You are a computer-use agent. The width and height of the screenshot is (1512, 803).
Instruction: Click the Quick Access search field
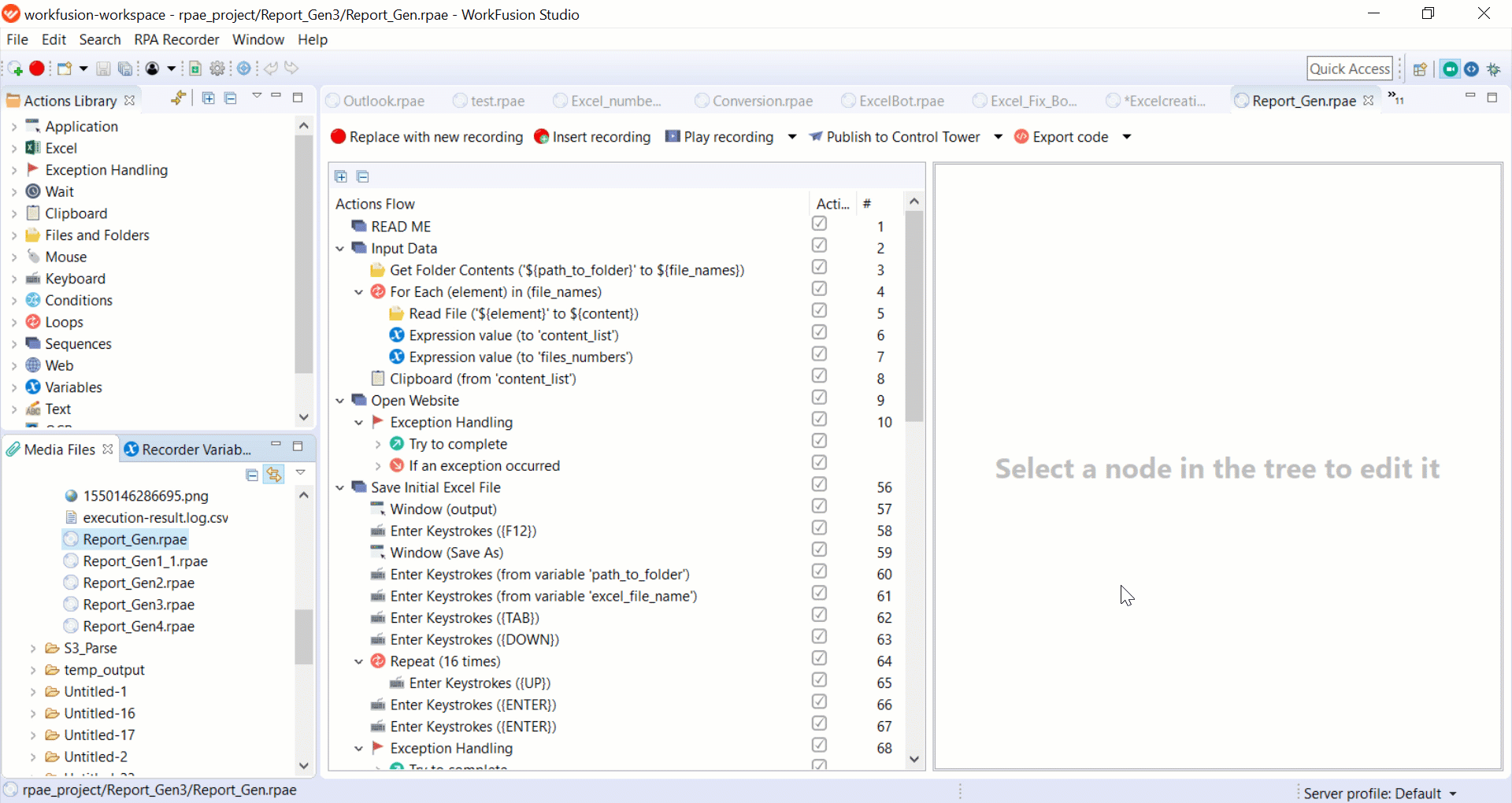pyautogui.click(x=1350, y=68)
